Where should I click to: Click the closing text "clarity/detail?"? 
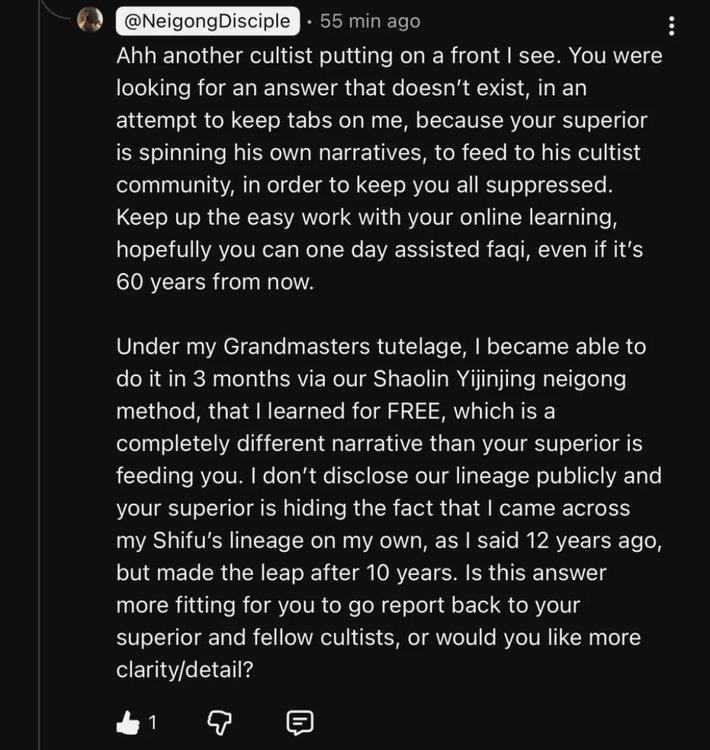pos(185,671)
